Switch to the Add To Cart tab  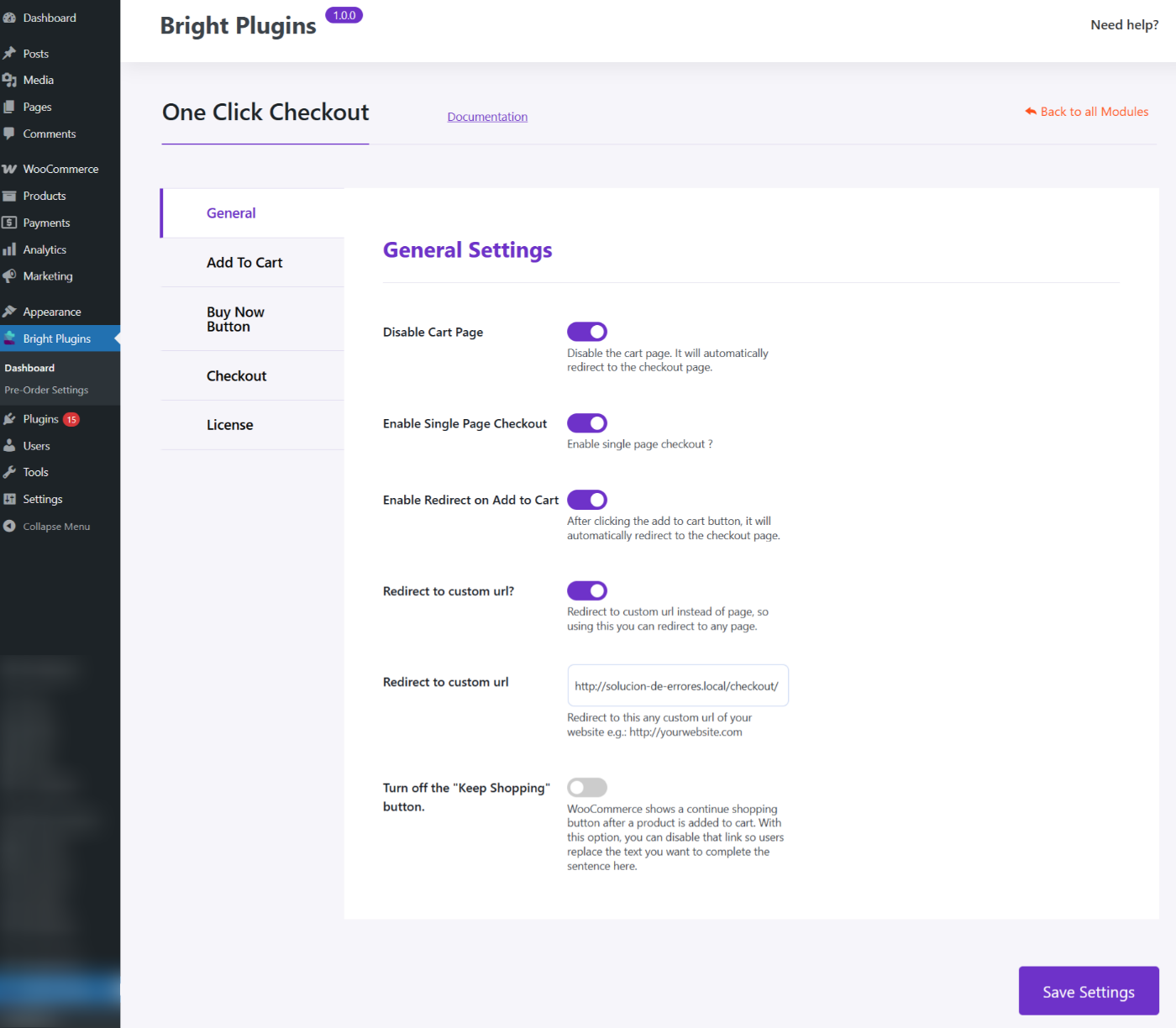[244, 262]
